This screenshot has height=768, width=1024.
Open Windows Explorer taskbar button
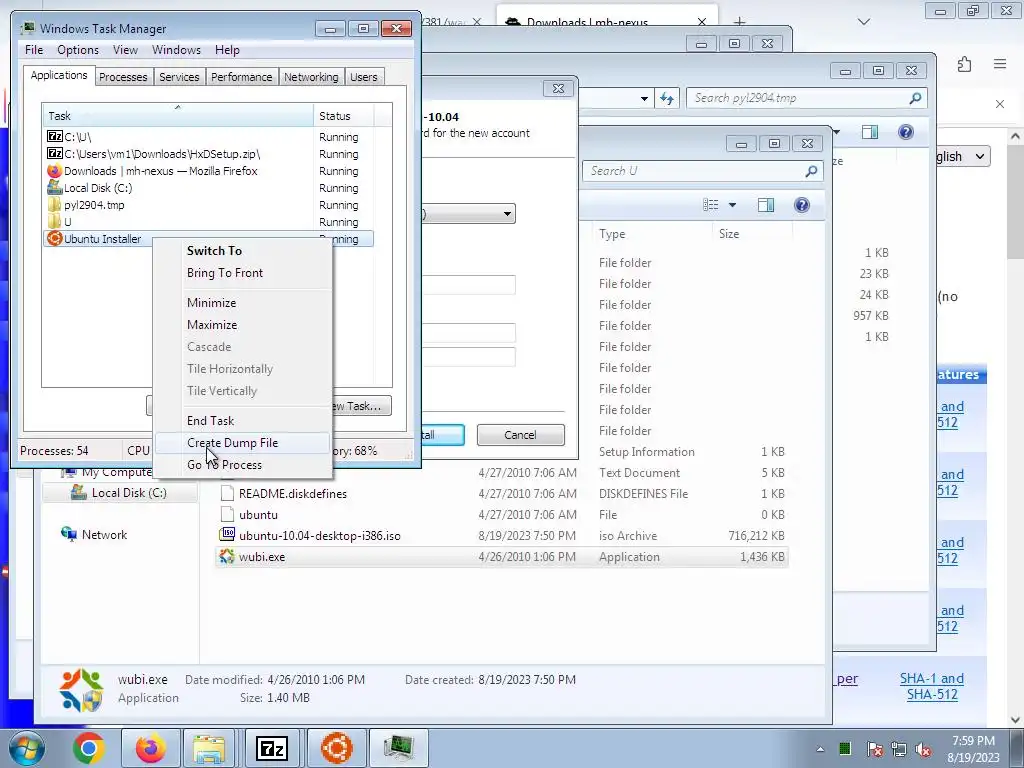tap(209, 748)
